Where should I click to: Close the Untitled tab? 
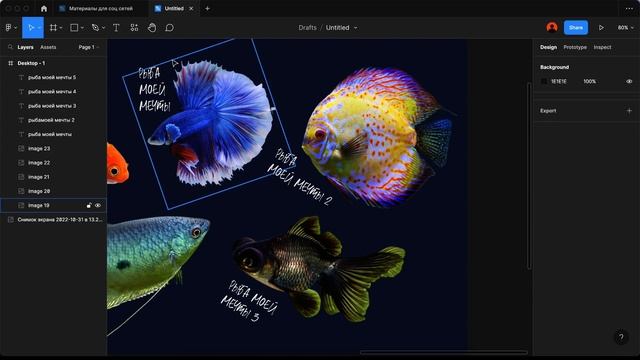point(191,9)
